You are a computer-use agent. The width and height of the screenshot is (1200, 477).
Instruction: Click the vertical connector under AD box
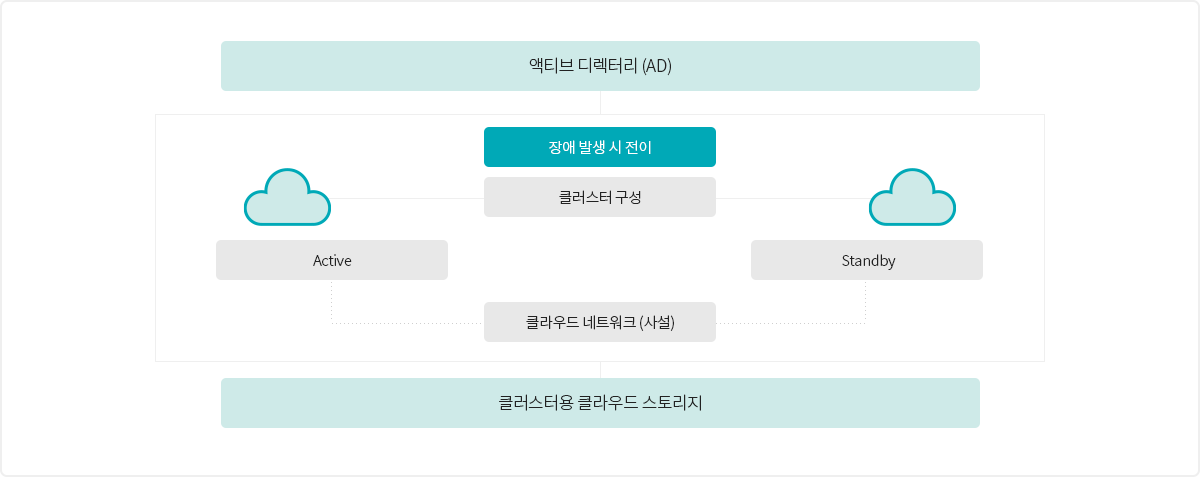600,102
